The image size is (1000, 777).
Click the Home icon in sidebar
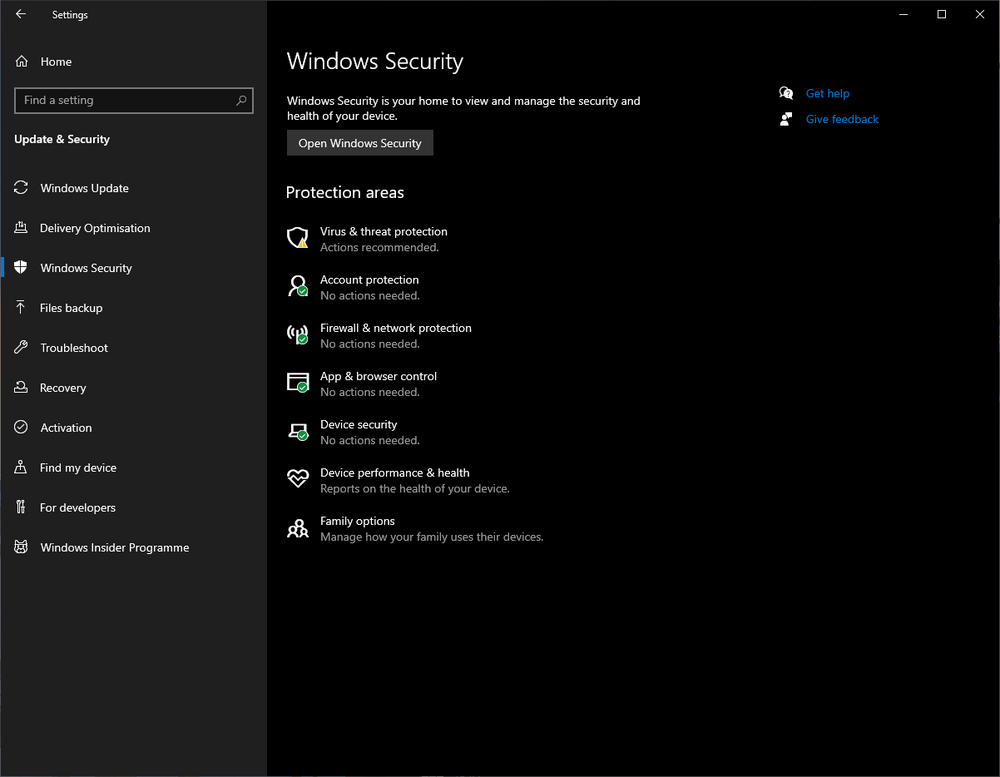(21, 62)
